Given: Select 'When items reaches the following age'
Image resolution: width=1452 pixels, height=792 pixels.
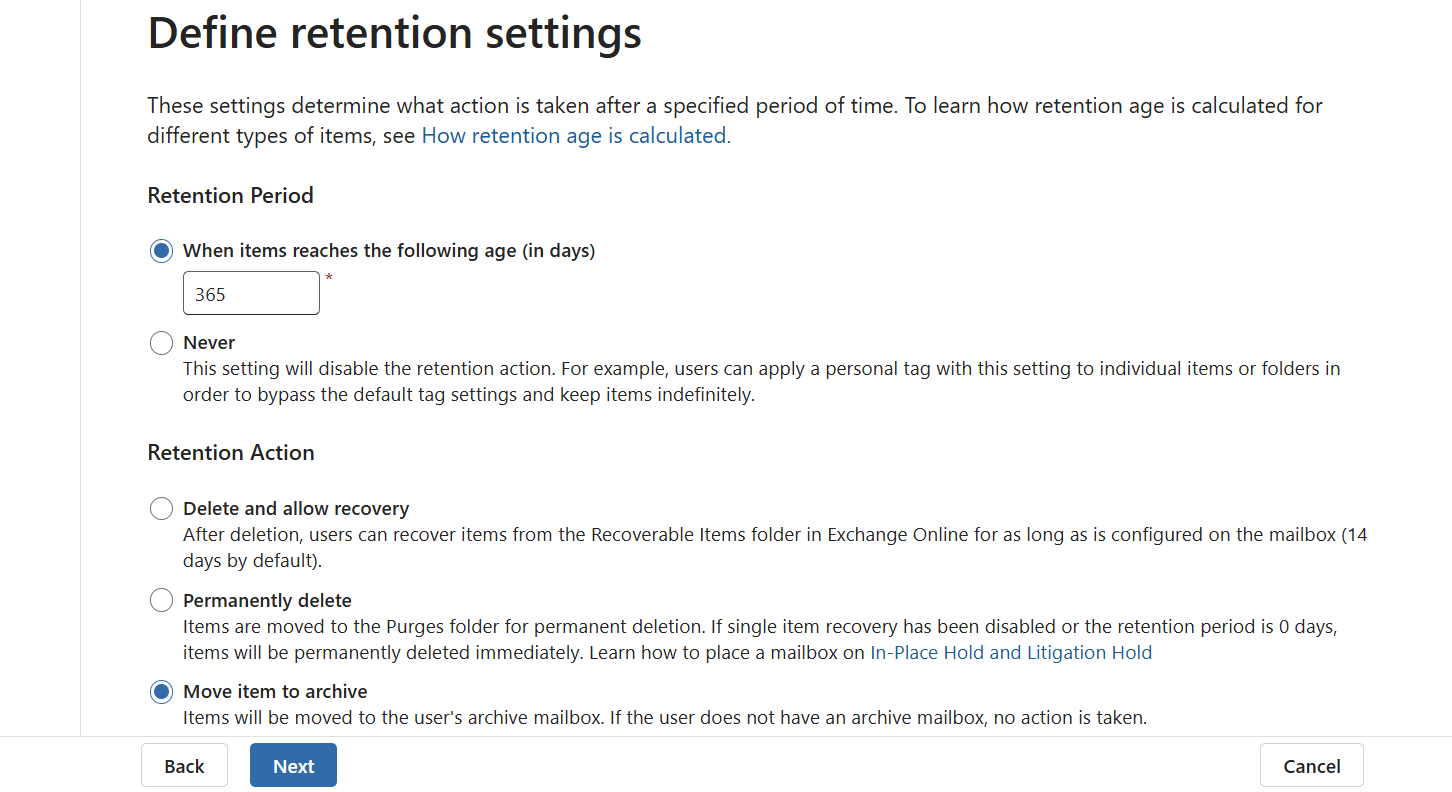Looking at the screenshot, I should pyautogui.click(x=161, y=250).
